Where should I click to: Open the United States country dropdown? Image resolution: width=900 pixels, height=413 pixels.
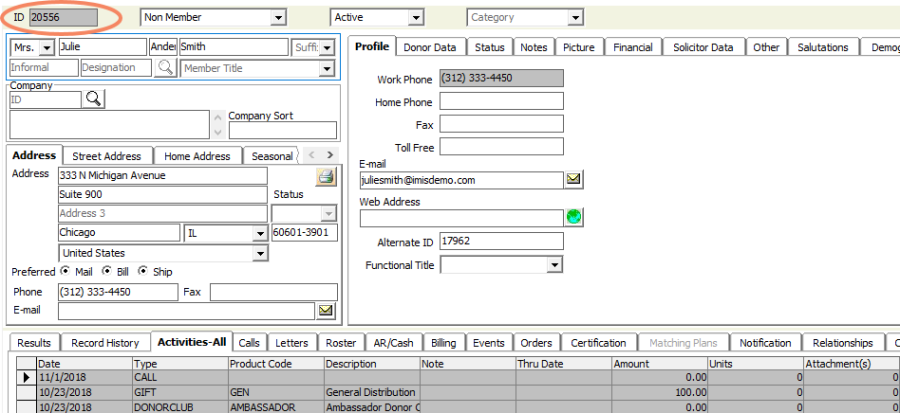coord(260,253)
